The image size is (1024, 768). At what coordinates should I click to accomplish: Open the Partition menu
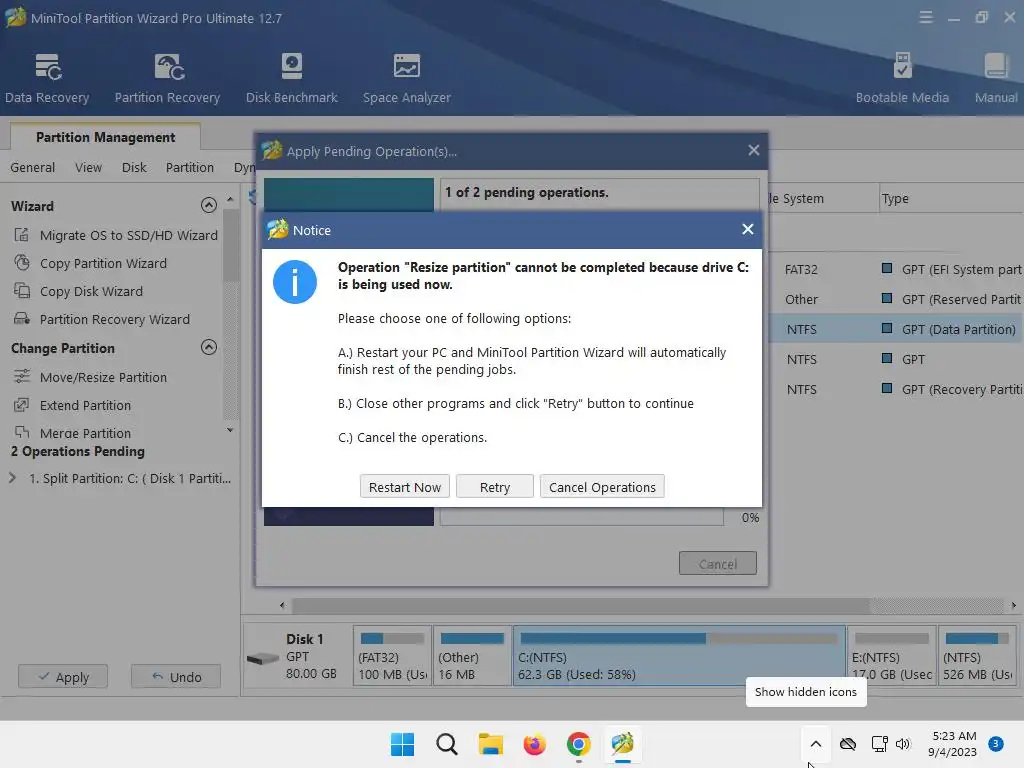(189, 167)
